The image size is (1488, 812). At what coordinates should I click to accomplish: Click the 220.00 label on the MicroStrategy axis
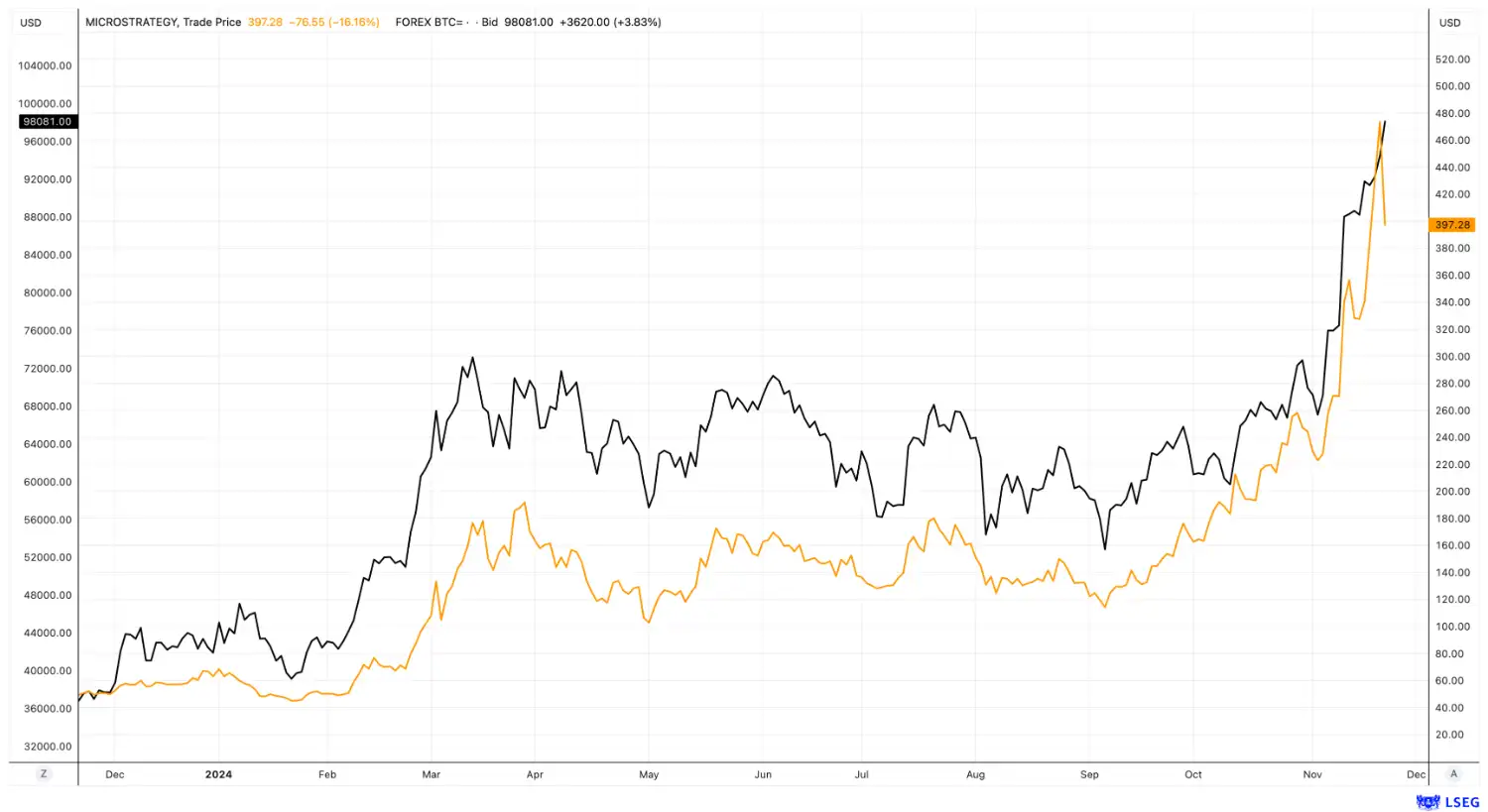click(1452, 465)
